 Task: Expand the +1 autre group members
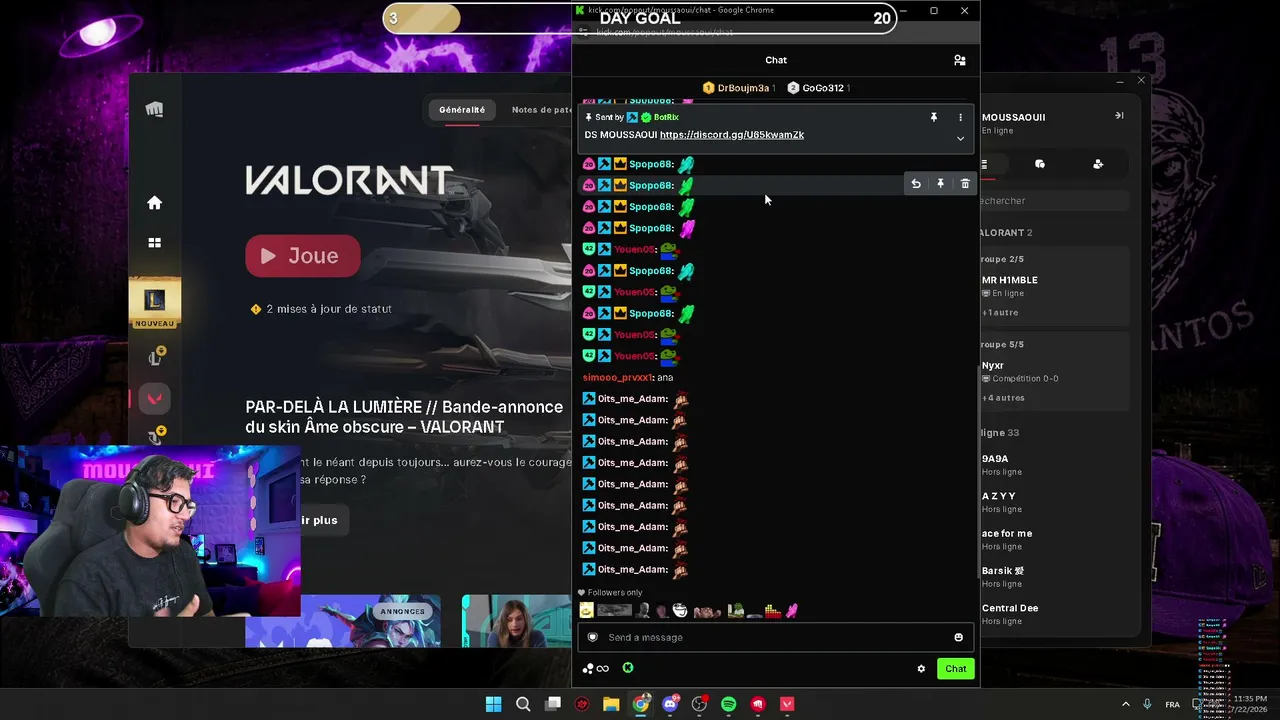(1000, 312)
